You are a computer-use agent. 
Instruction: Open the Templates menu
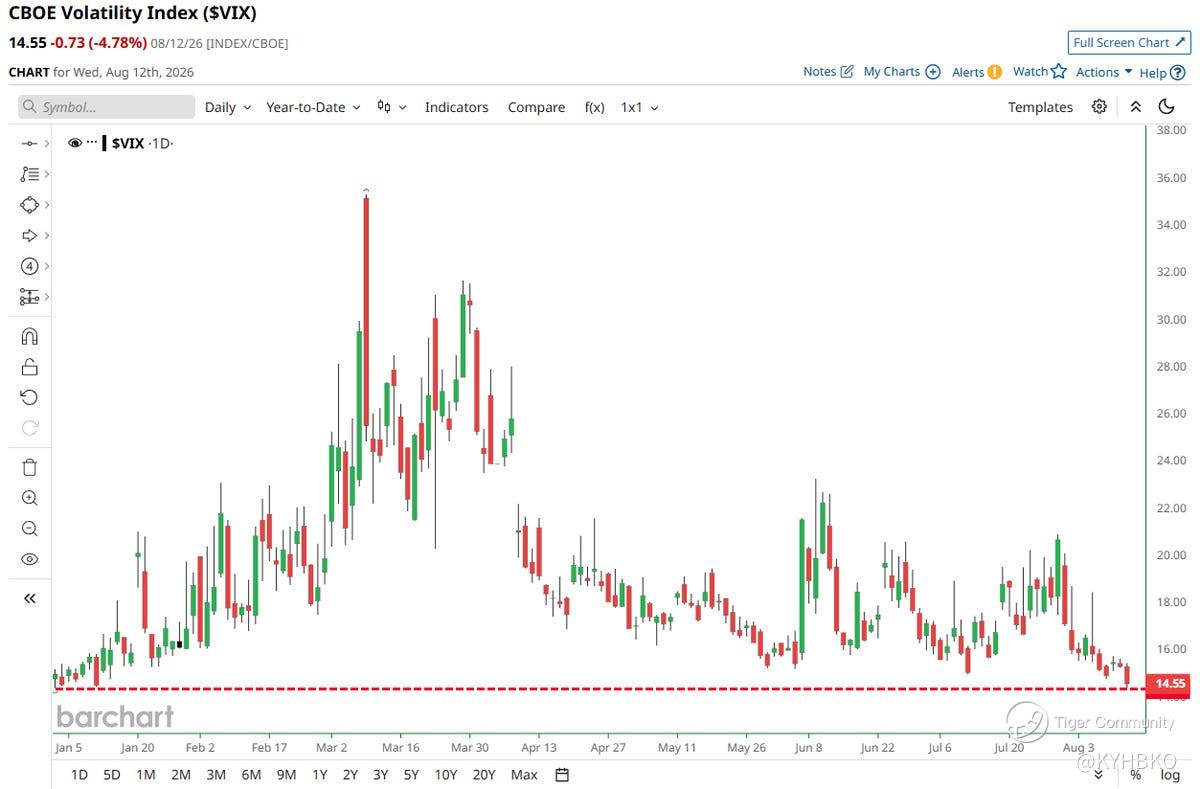pos(1040,107)
